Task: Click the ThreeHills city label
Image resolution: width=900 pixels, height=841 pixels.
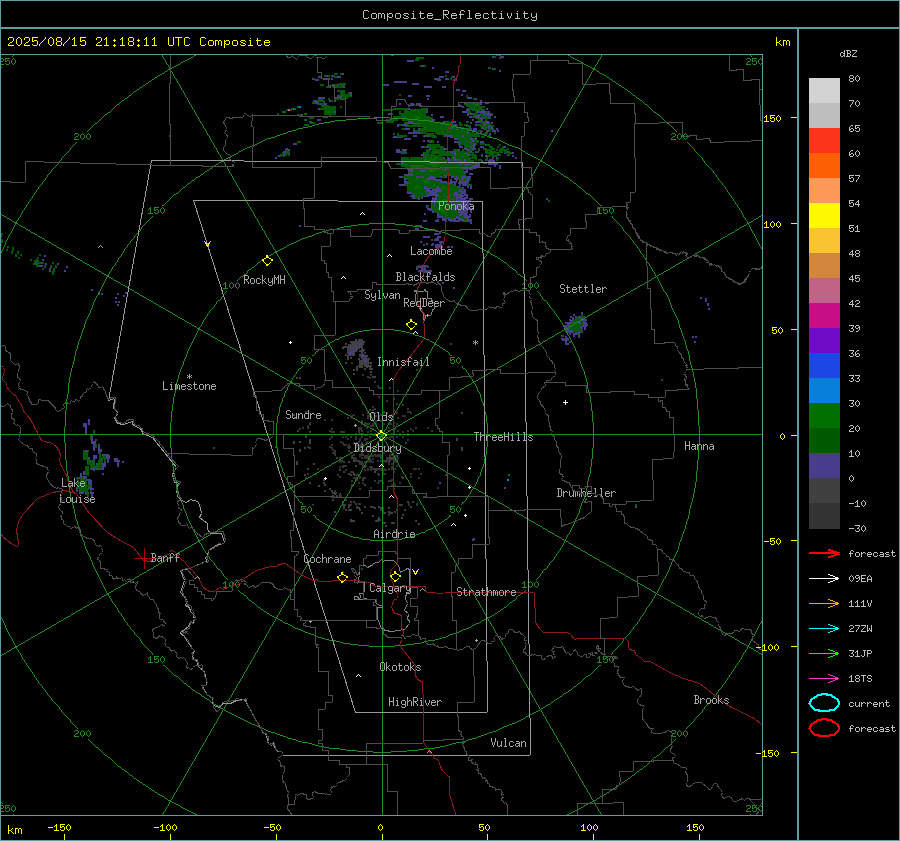Action: (503, 437)
